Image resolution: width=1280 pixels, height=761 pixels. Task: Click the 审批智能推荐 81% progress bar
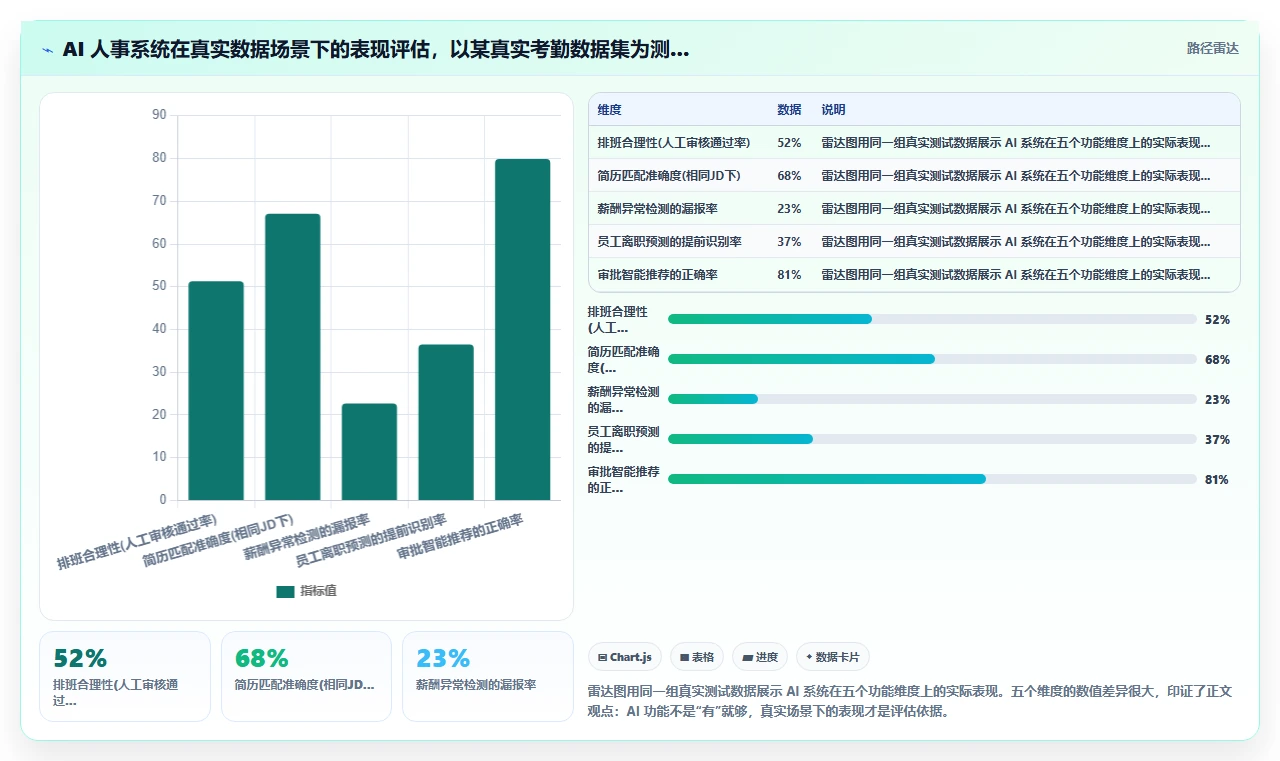[932, 479]
